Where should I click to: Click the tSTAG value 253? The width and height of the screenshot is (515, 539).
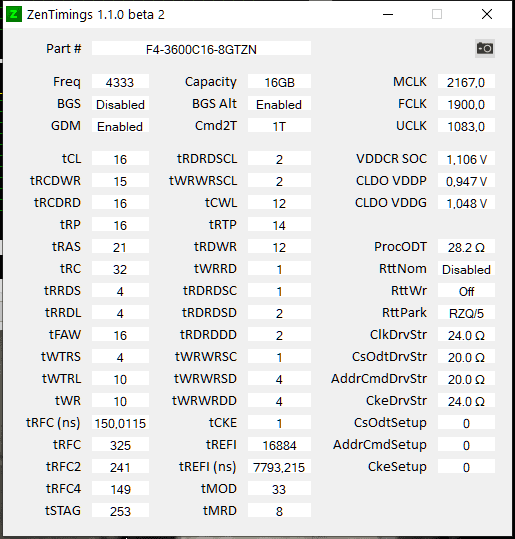(x=120, y=510)
